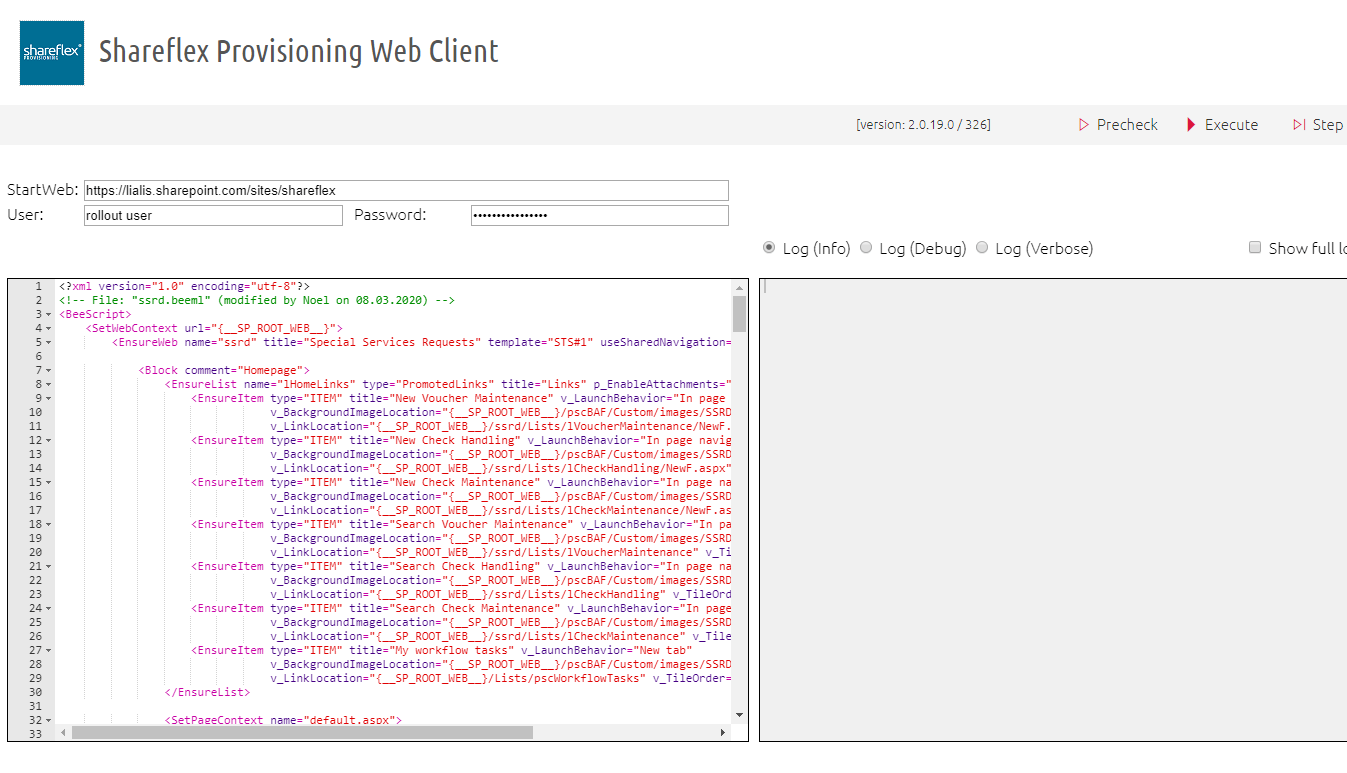Click the Precheck button
The image size is (1347, 773).
pos(1118,125)
